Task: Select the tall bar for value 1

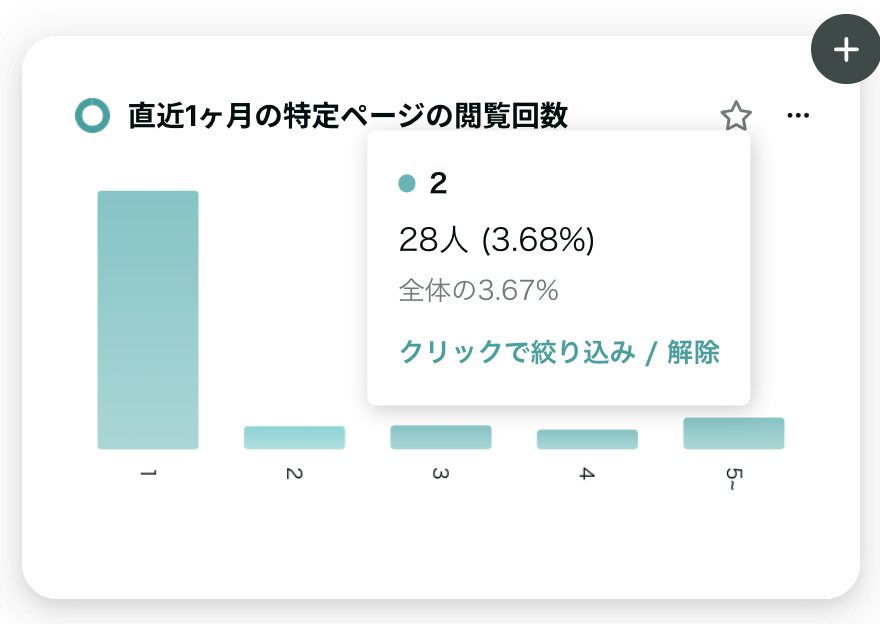Action: tap(148, 320)
